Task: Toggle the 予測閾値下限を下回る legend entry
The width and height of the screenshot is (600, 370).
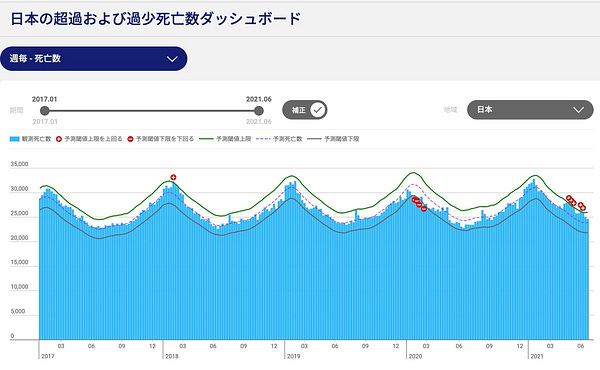Action: tap(161, 139)
